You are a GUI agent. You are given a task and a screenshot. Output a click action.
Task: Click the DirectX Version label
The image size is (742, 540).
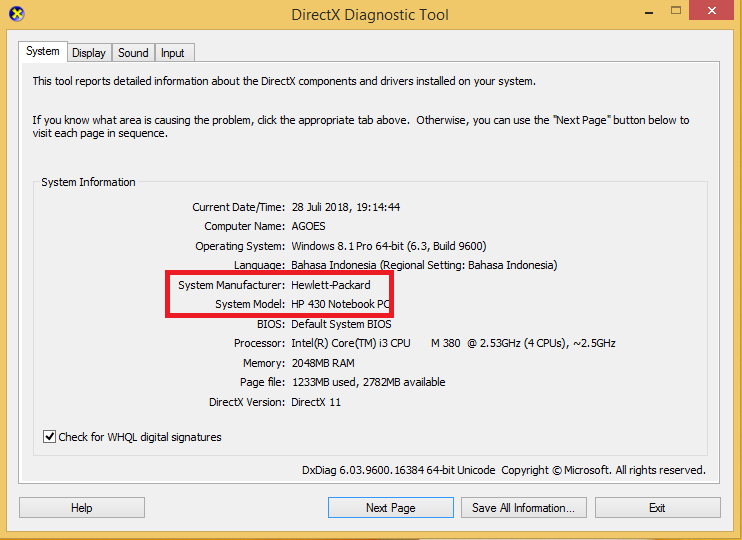tap(247, 402)
